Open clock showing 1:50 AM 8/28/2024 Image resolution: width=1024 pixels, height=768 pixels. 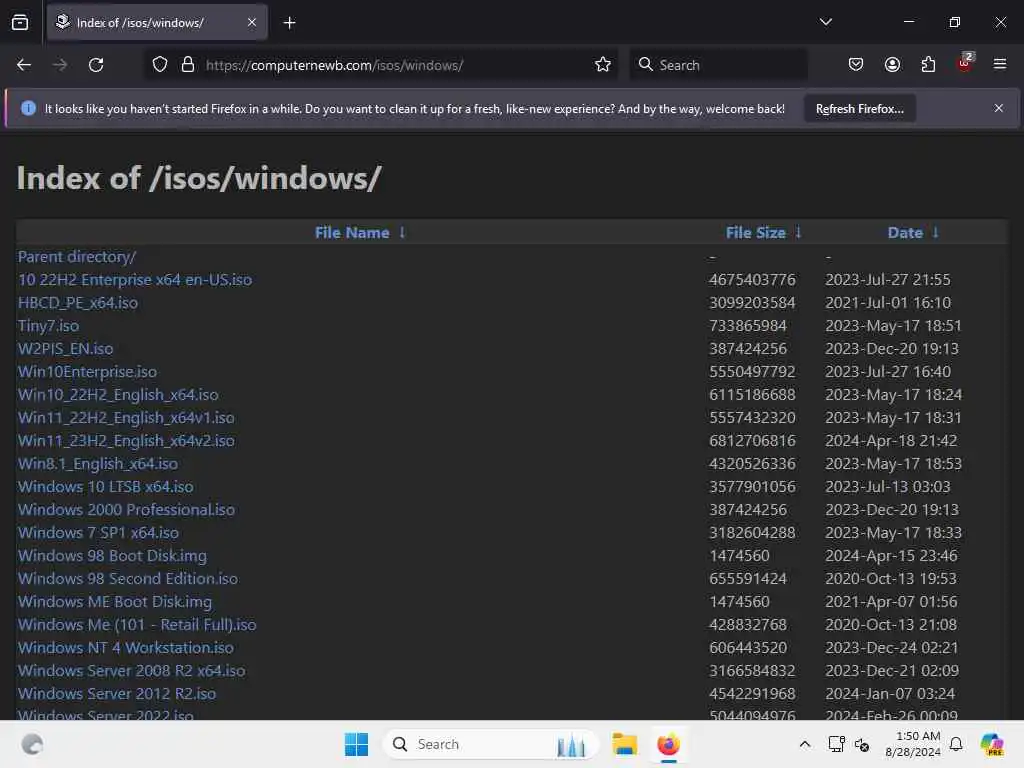click(912, 744)
